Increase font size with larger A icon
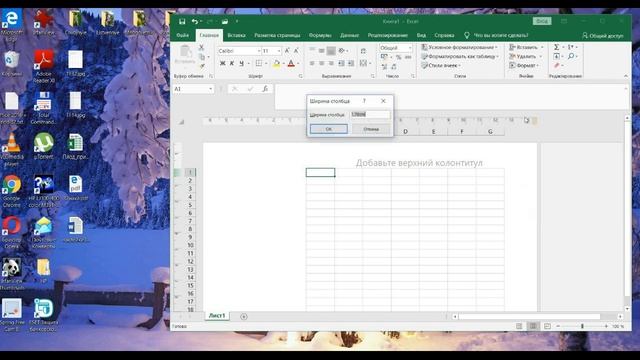The height and width of the screenshot is (360, 640). [287, 51]
